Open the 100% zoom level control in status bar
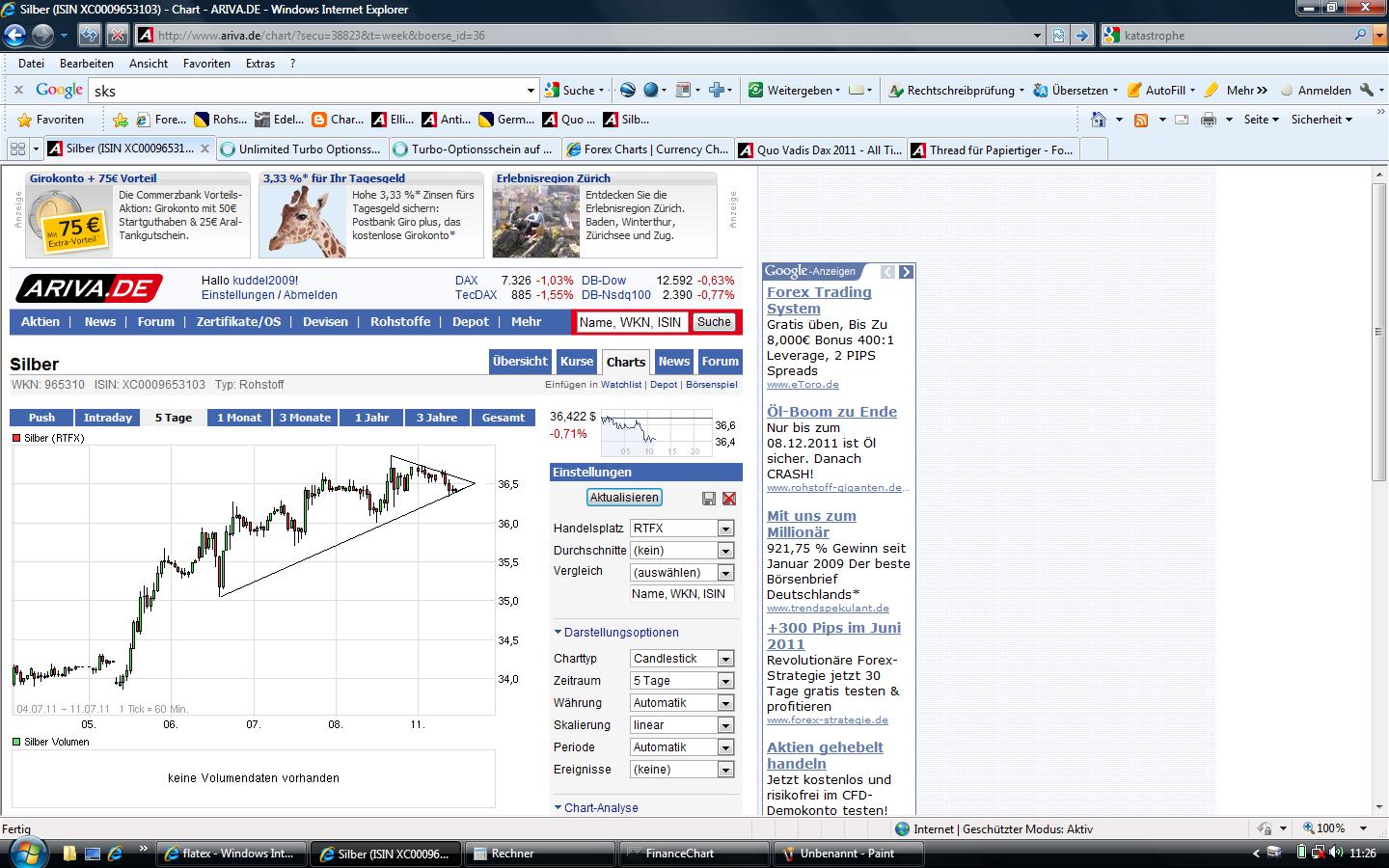Viewport: 1389px width, 868px height. (1335, 828)
